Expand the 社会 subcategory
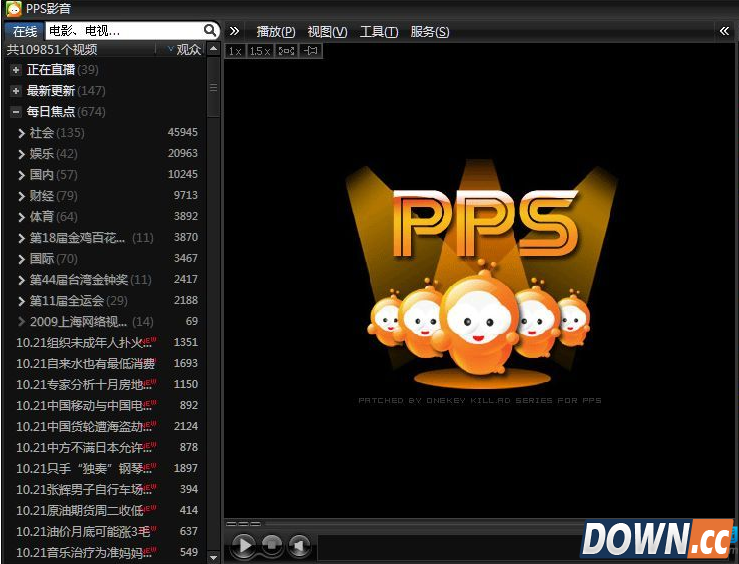Viewport: 739px width, 564px height. [x=21, y=133]
